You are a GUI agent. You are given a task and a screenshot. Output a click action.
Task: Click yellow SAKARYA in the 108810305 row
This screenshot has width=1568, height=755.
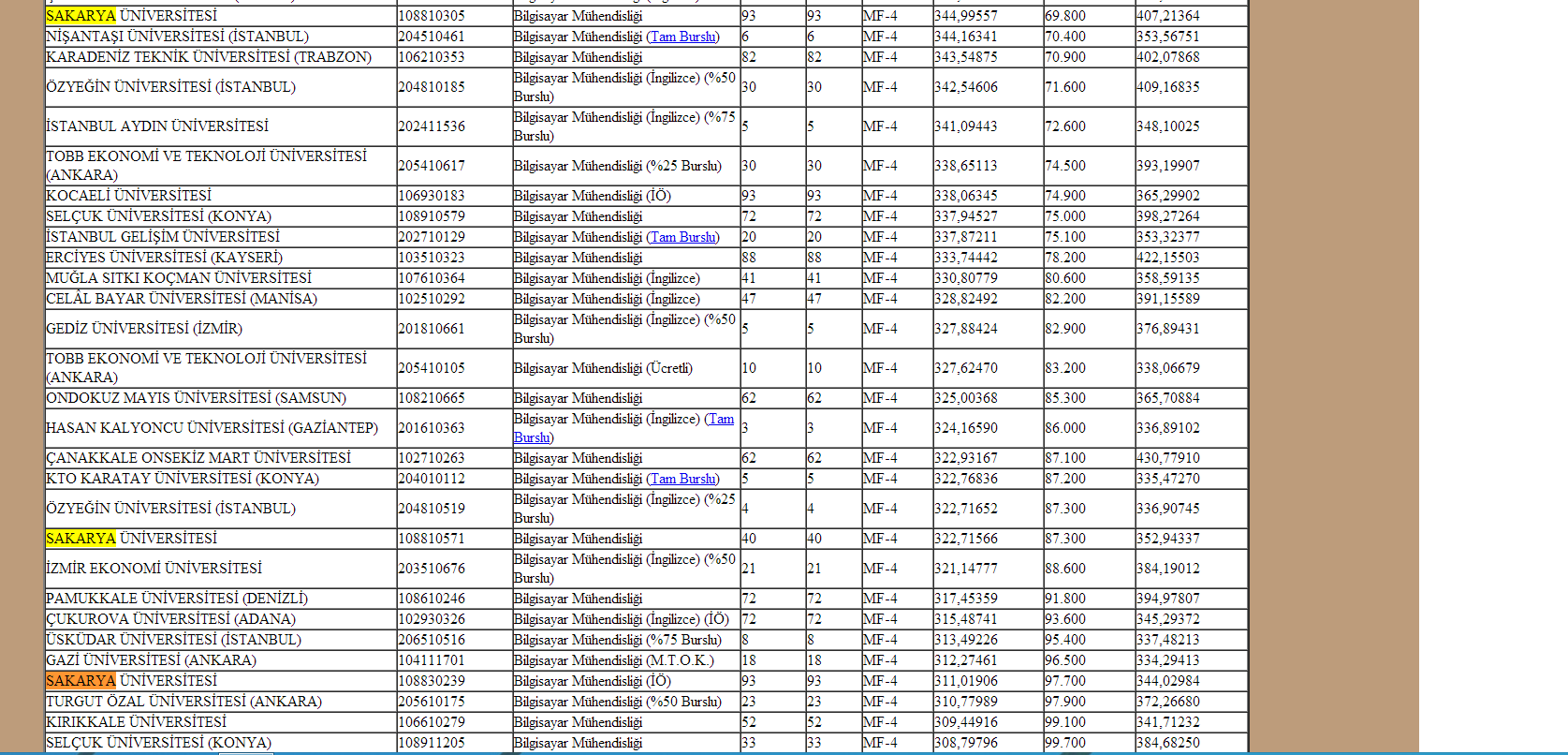click(81, 16)
